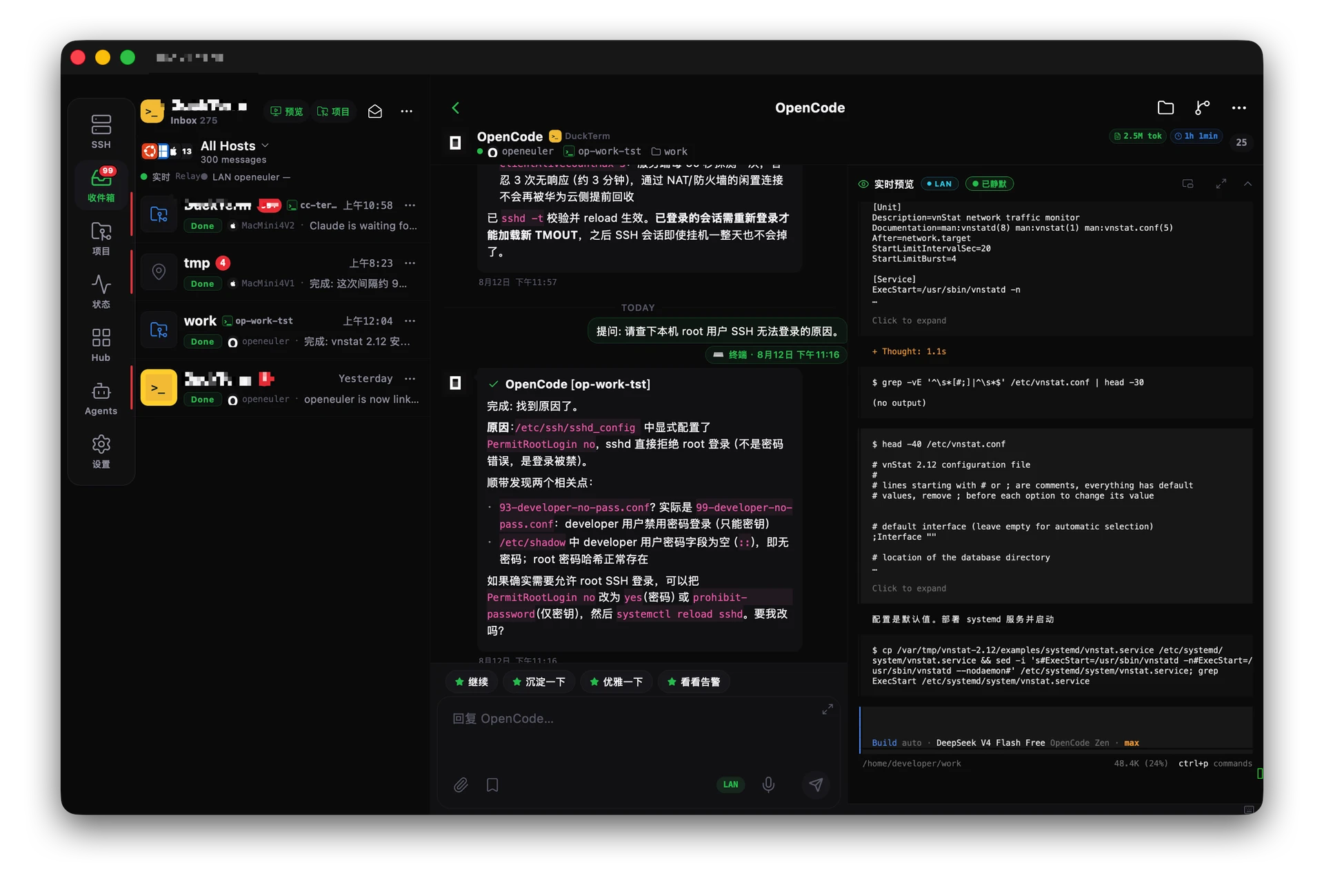The image size is (1324, 896).
Task: Click the /home/developer/work path in terminal footer
Action: (x=912, y=764)
